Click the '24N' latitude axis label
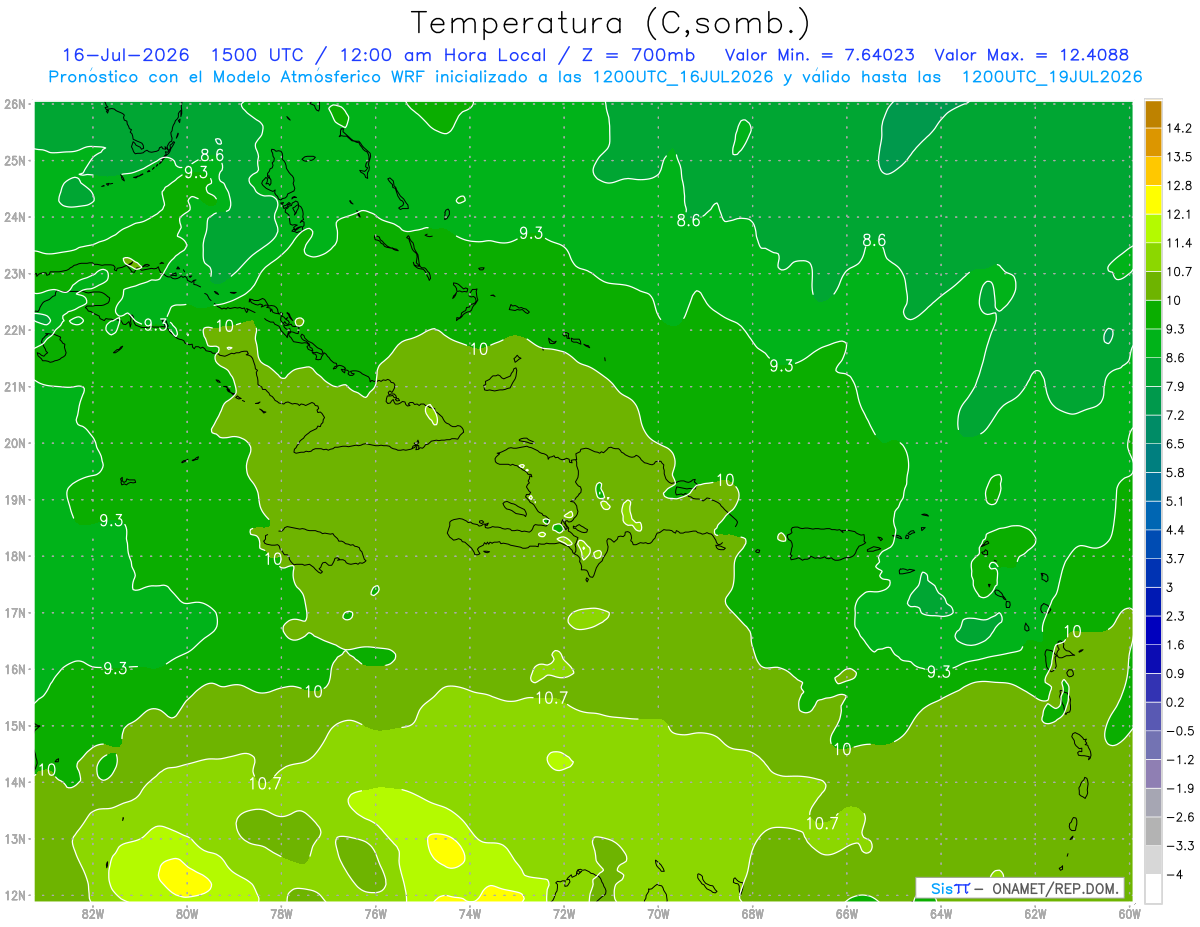This screenshot has width=1200, height=927. [x=14, y=217]
